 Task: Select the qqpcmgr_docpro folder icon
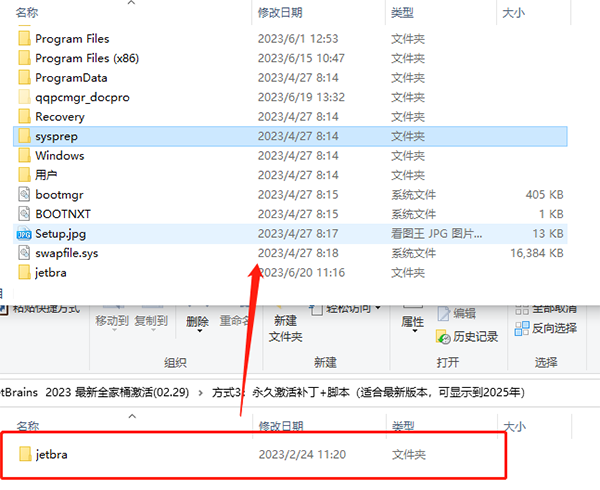[24, 97]
